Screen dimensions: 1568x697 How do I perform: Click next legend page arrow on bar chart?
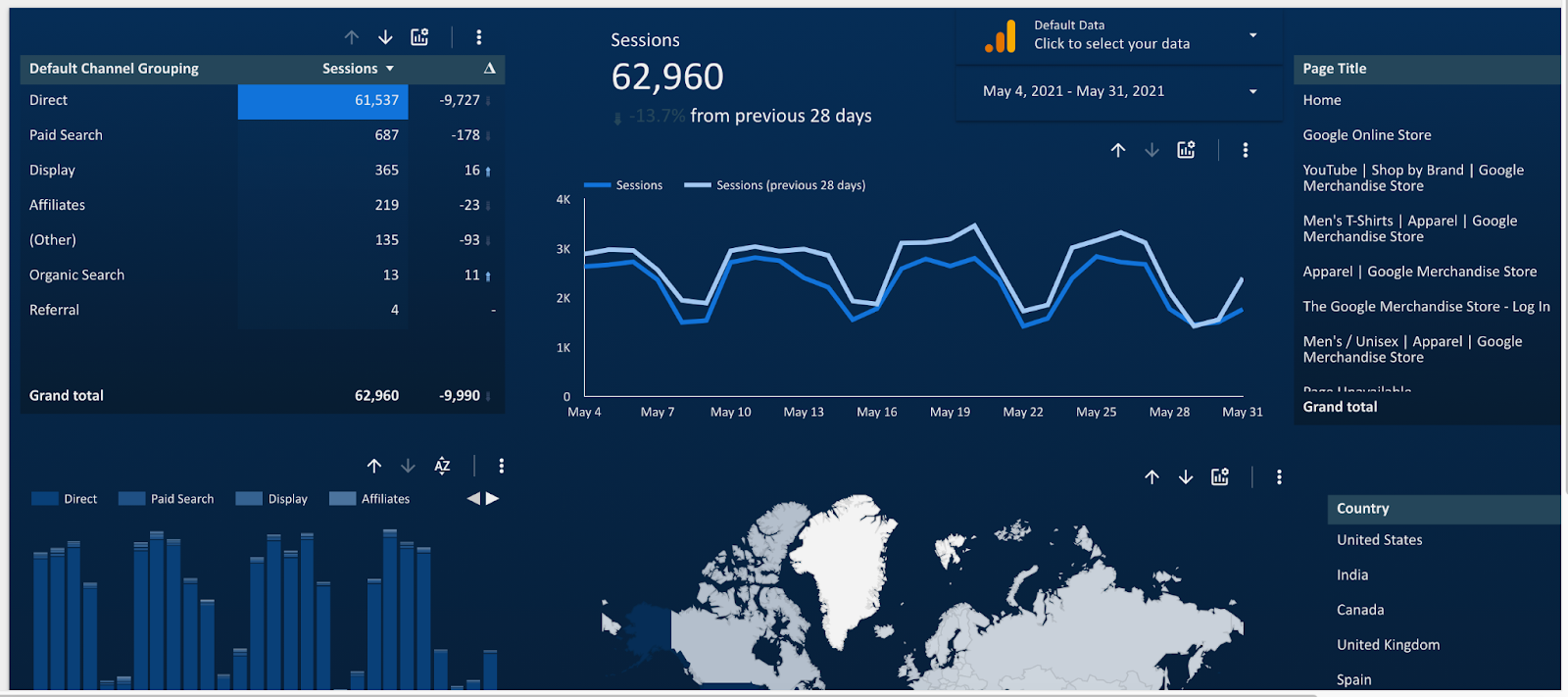[x=493, y=499]
